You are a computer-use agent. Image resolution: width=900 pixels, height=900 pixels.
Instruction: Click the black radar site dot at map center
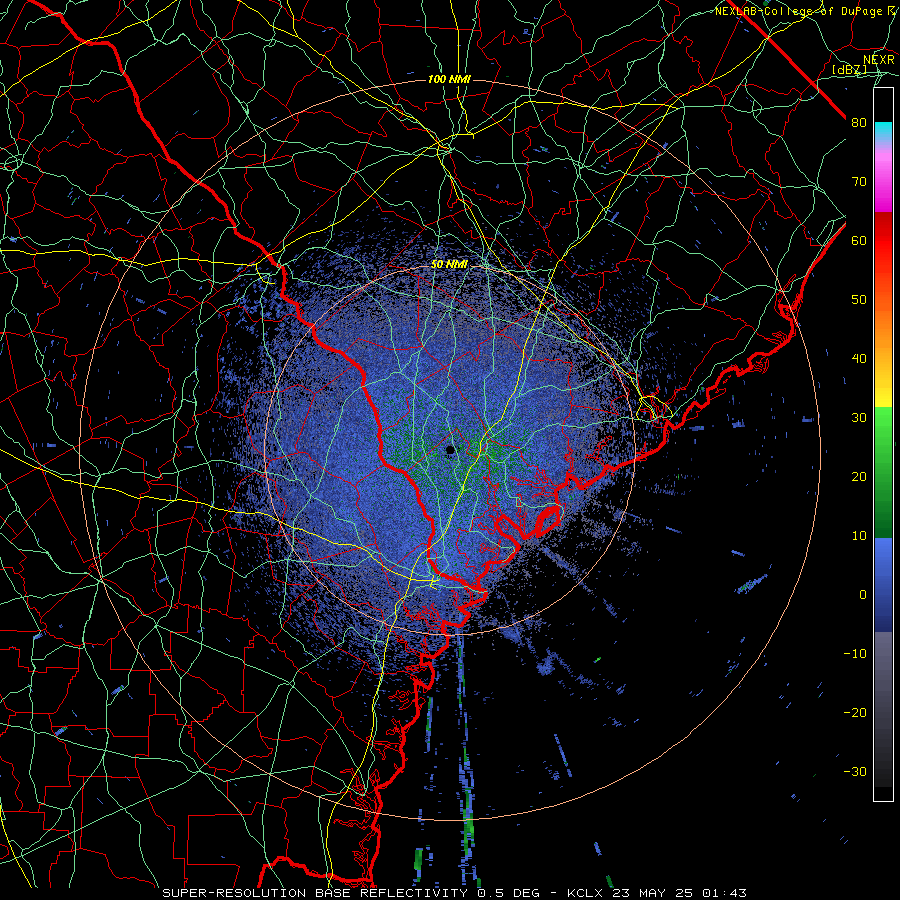451,450
